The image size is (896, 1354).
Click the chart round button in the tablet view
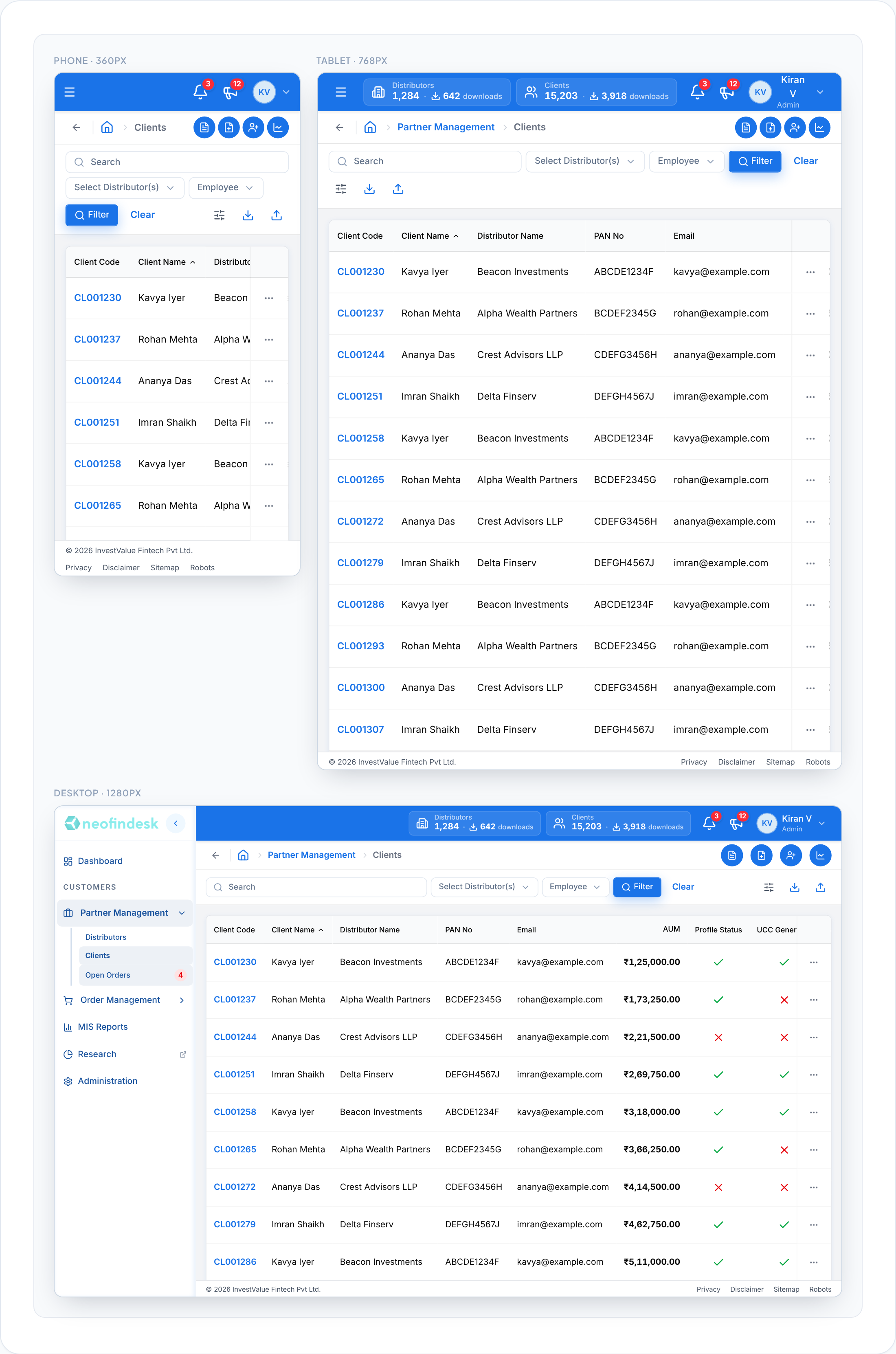tap(819, 127)
